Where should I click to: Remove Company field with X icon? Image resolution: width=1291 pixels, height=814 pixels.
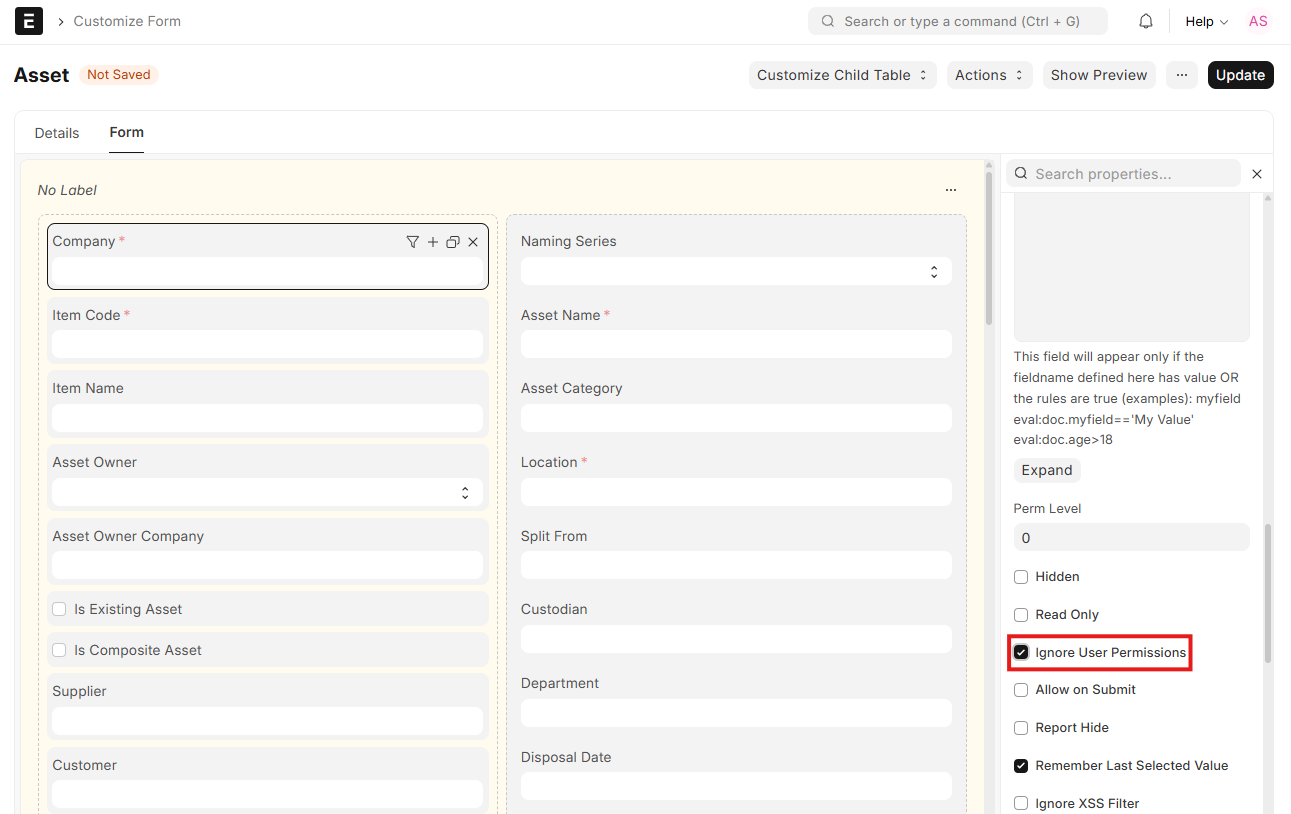473,242
